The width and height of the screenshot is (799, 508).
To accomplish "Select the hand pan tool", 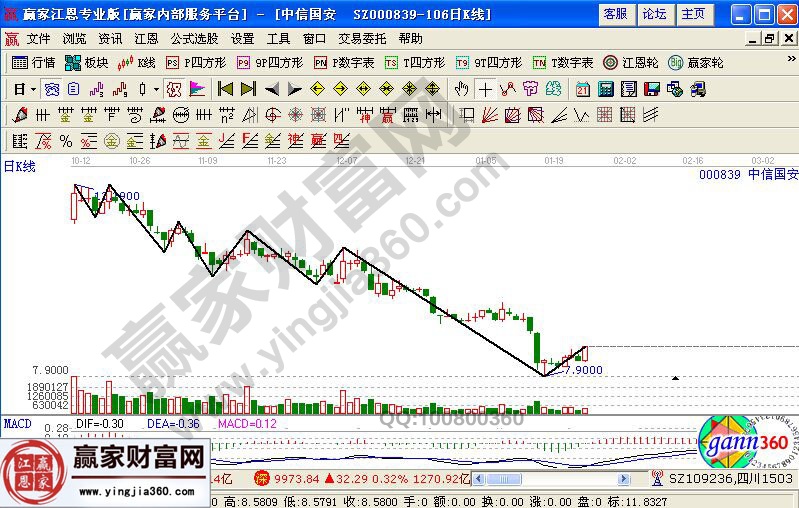I will coord(461,89).
